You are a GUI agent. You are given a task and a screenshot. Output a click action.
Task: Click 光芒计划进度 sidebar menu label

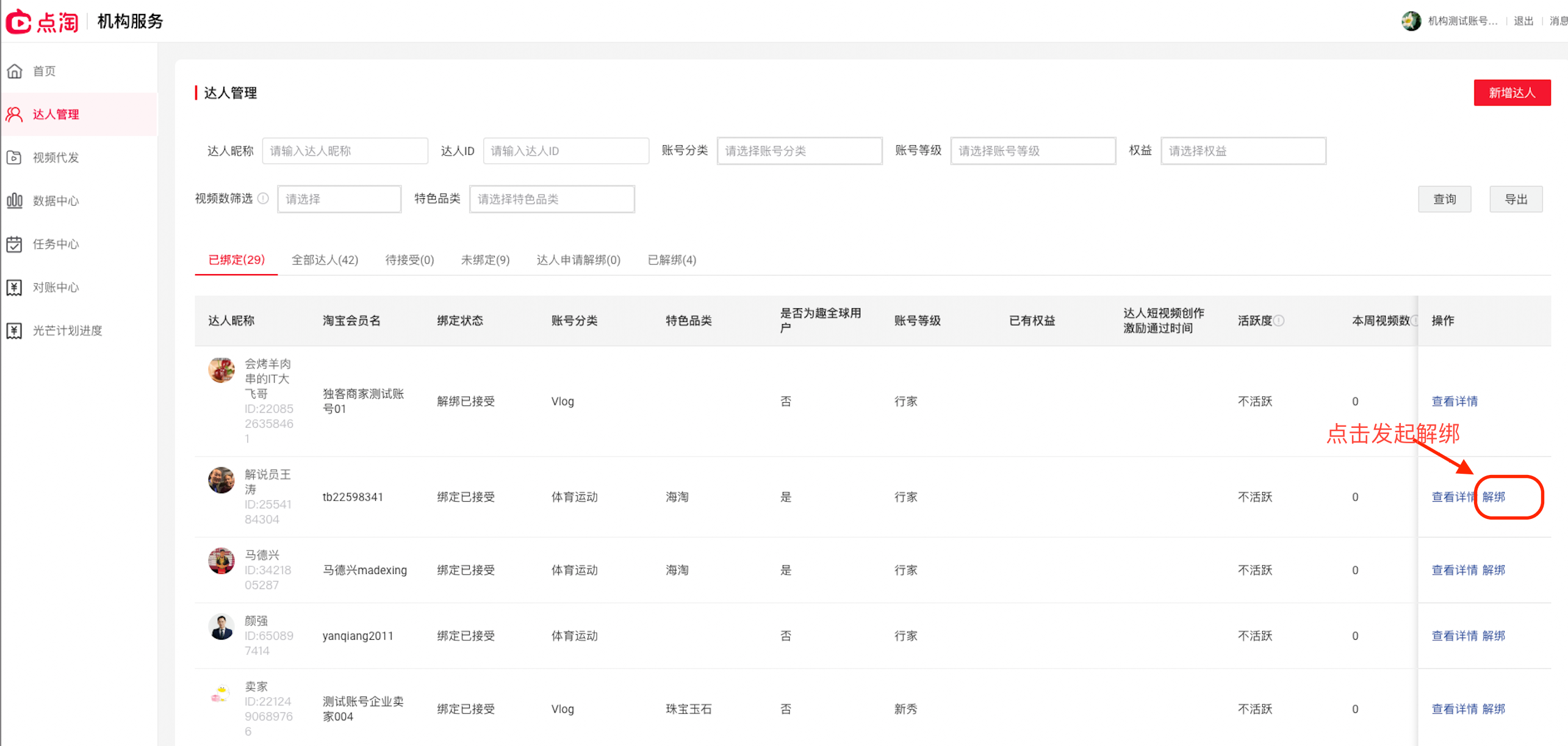pyautogui.click(x=67, y=331)
